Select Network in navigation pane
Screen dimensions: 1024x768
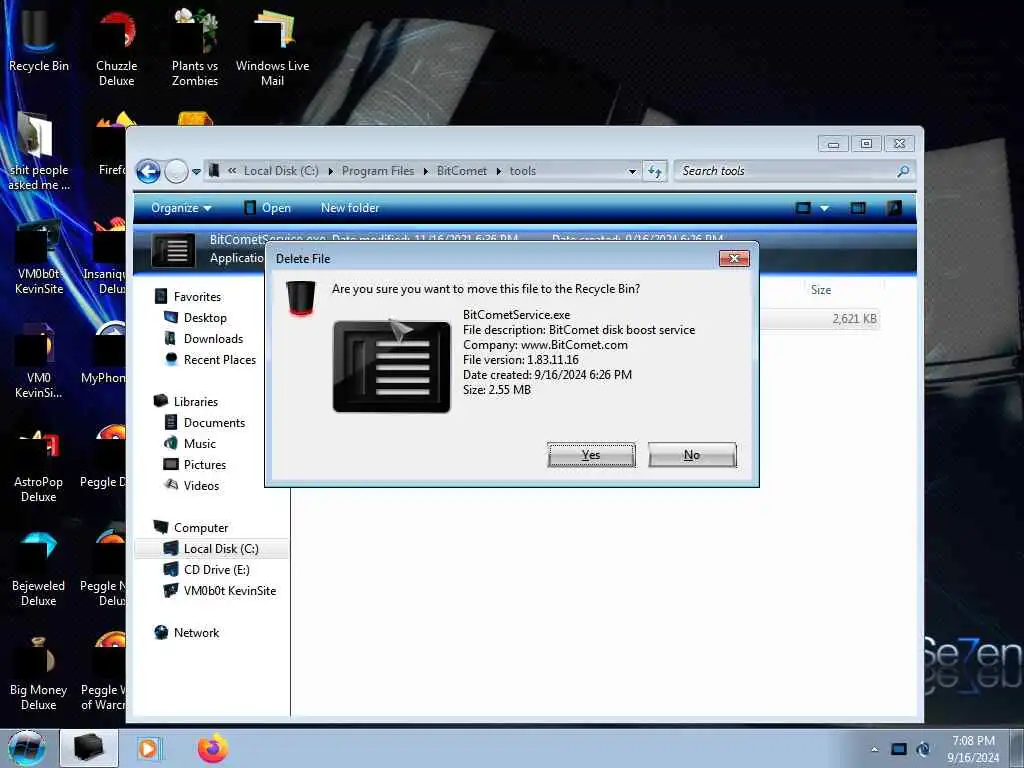click(197, 632)
